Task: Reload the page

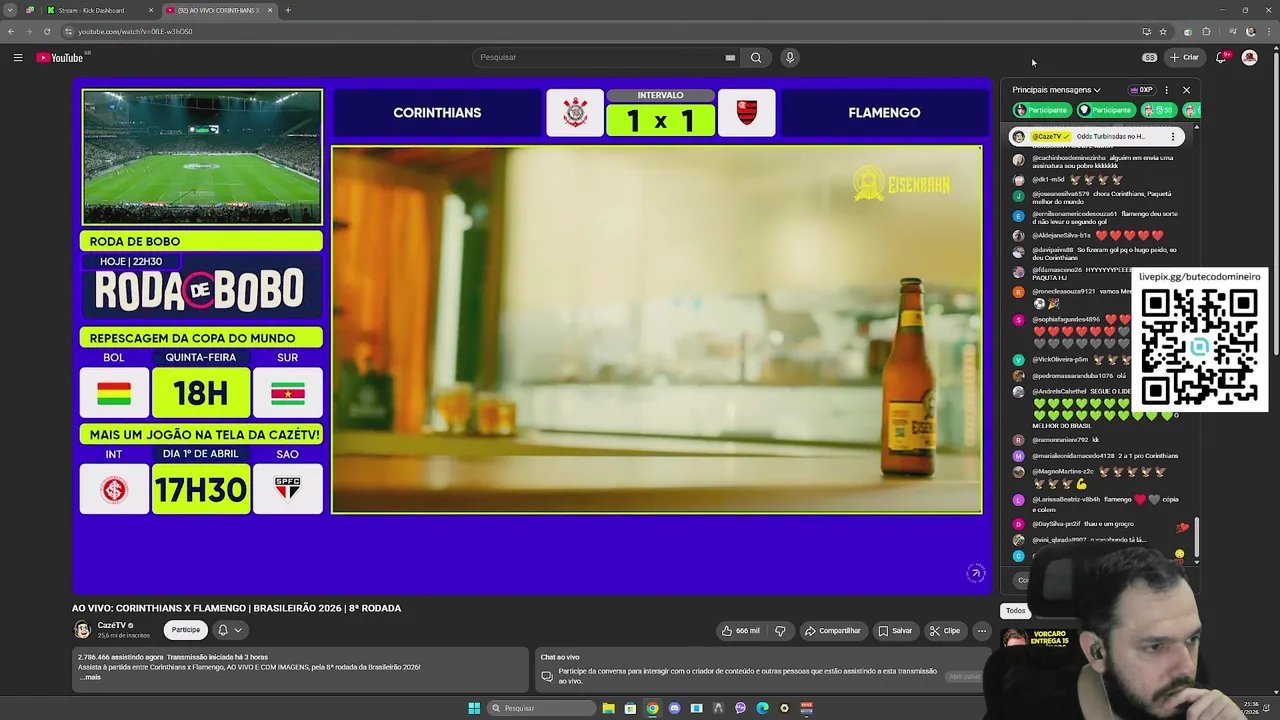Action: click(x=46, y=31)
